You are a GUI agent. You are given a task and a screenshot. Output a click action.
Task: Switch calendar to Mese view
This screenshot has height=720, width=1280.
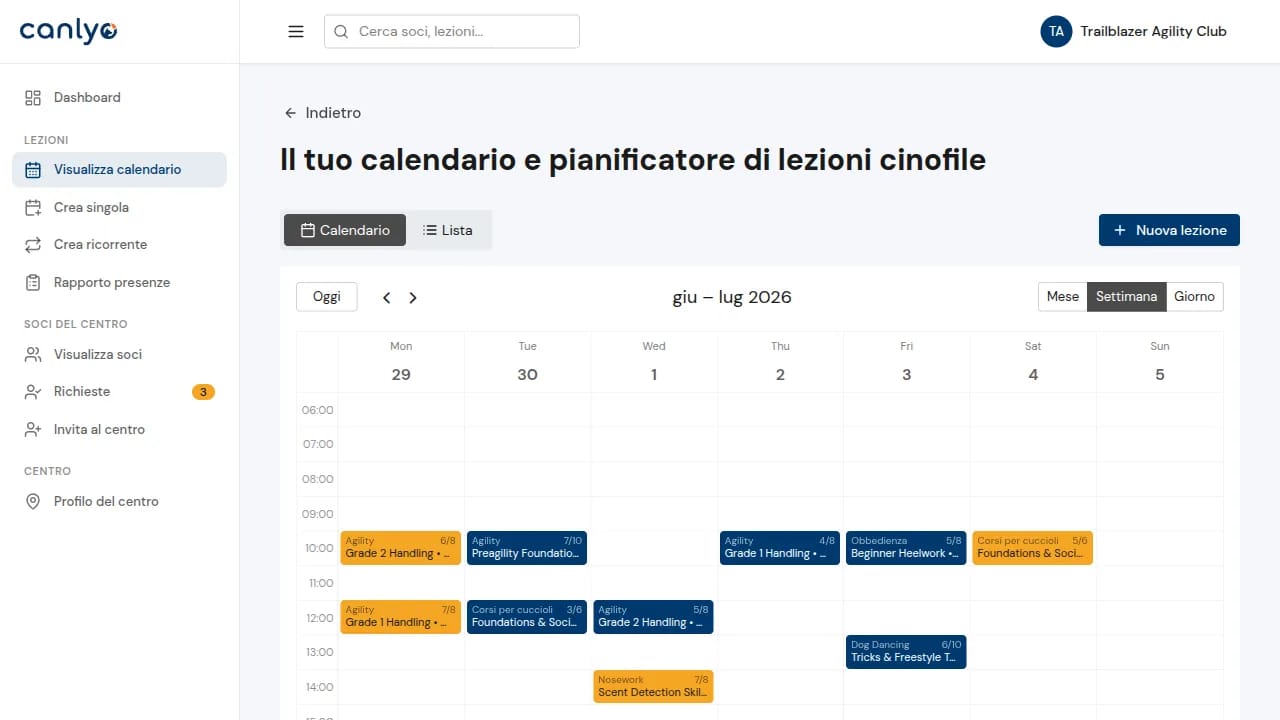pos(1063,296)
